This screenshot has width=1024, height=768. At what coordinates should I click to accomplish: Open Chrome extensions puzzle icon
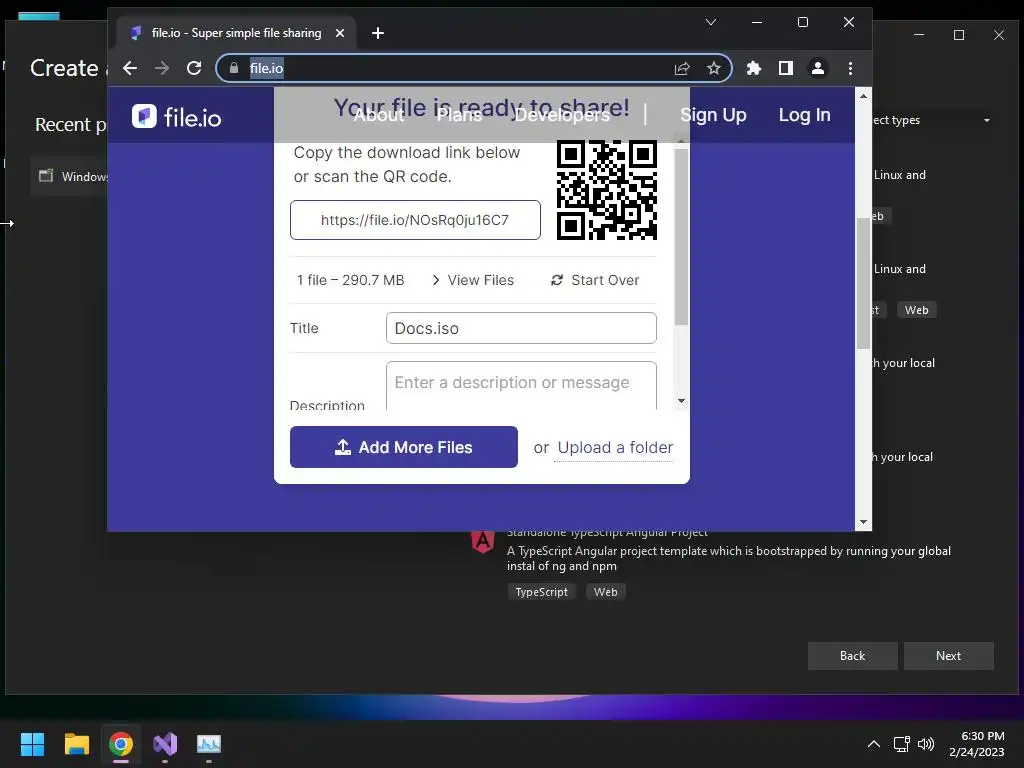[754, 68]
